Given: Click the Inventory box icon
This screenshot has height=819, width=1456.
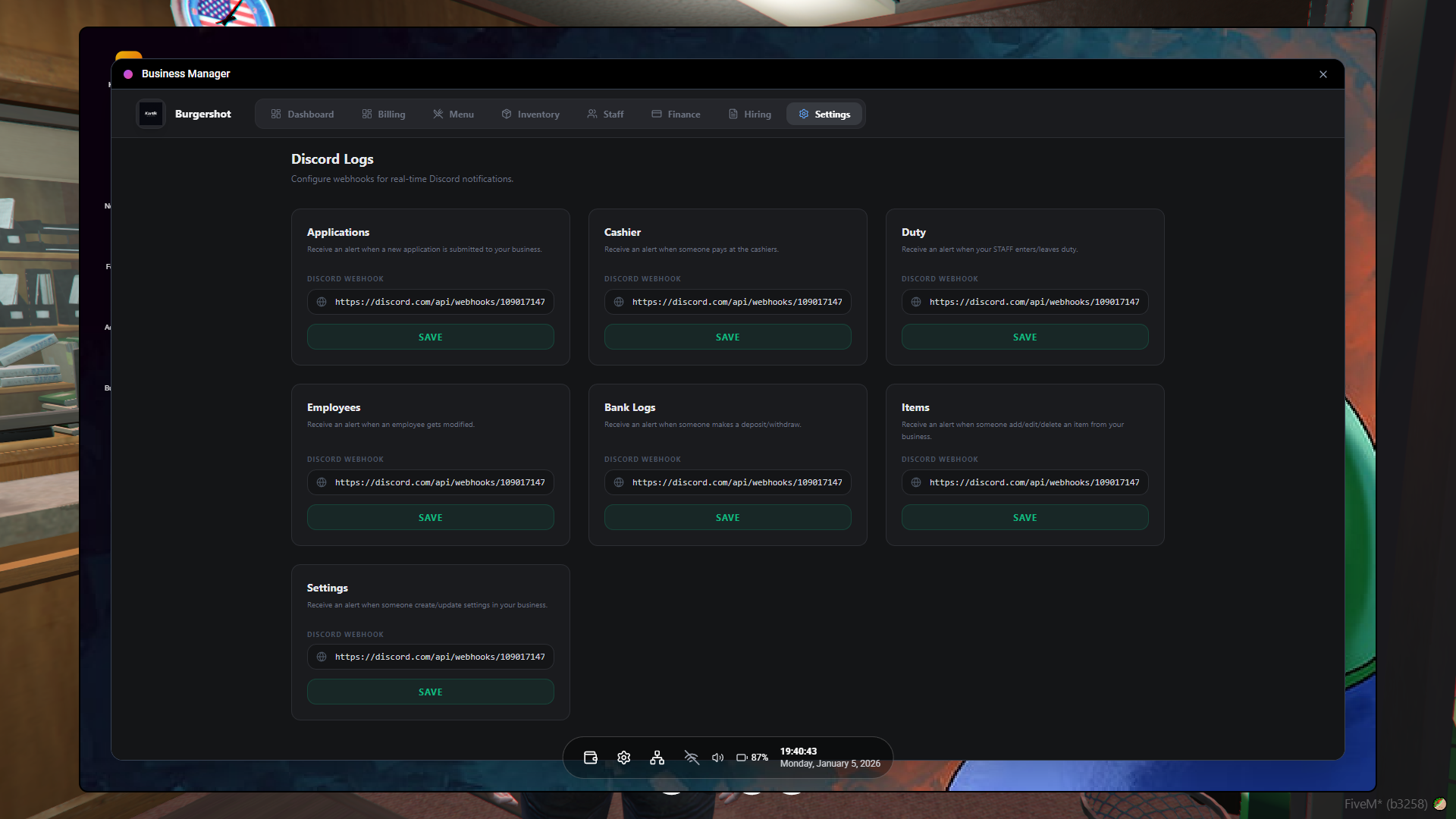Looking at the screenshot, I should [x=507, y=114].
